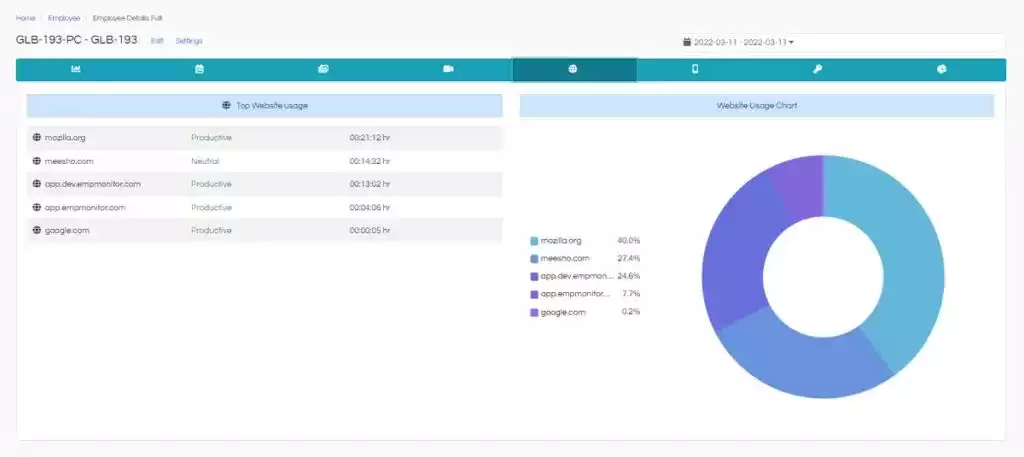Open the pie chart tab icon
Image resolution: width=1024 pixels, height=457 pixels.
941,69
